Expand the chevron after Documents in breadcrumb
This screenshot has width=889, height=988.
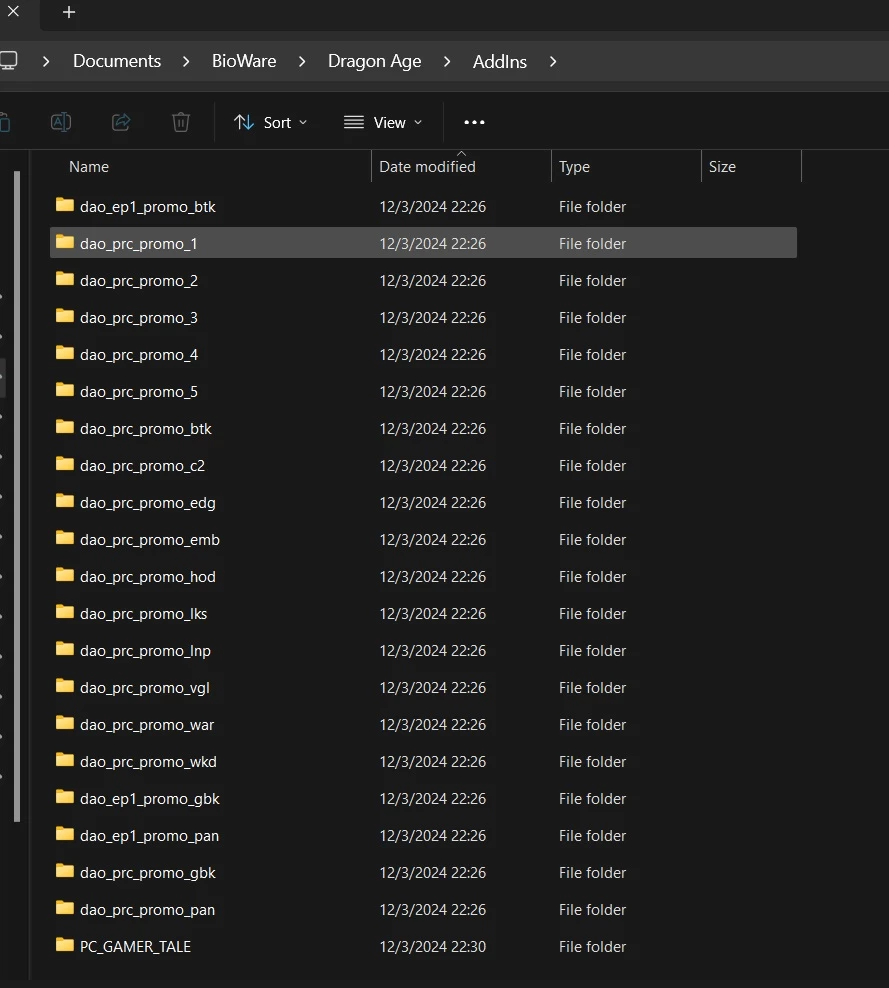click(186, 61)
